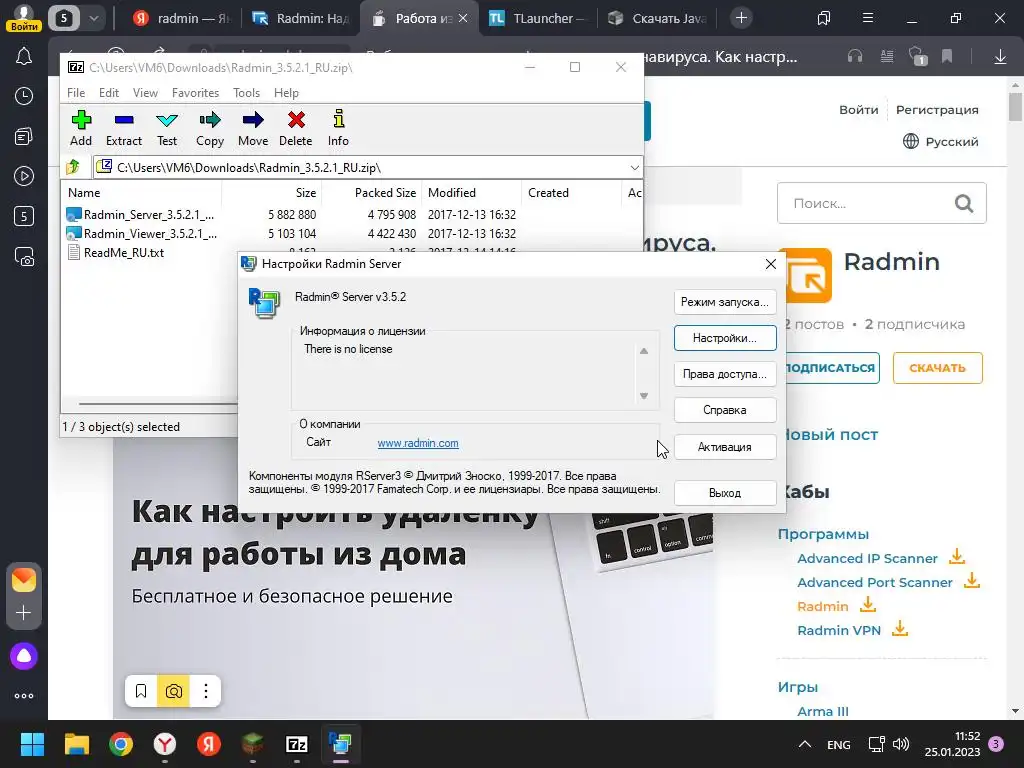Open the tab group dropdown arrow
The image size is (1024, 768).
click(93, 18)
